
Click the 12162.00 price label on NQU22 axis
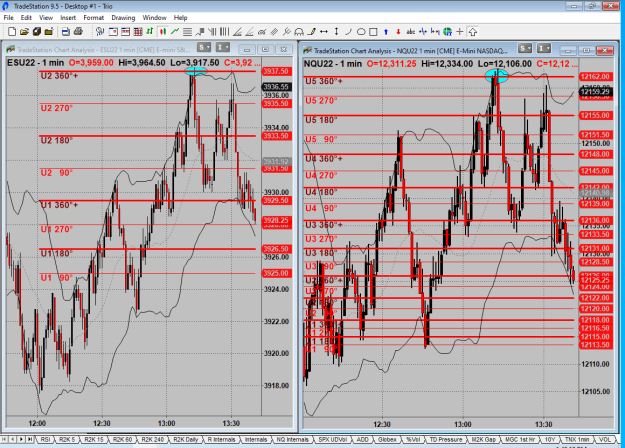594,77
